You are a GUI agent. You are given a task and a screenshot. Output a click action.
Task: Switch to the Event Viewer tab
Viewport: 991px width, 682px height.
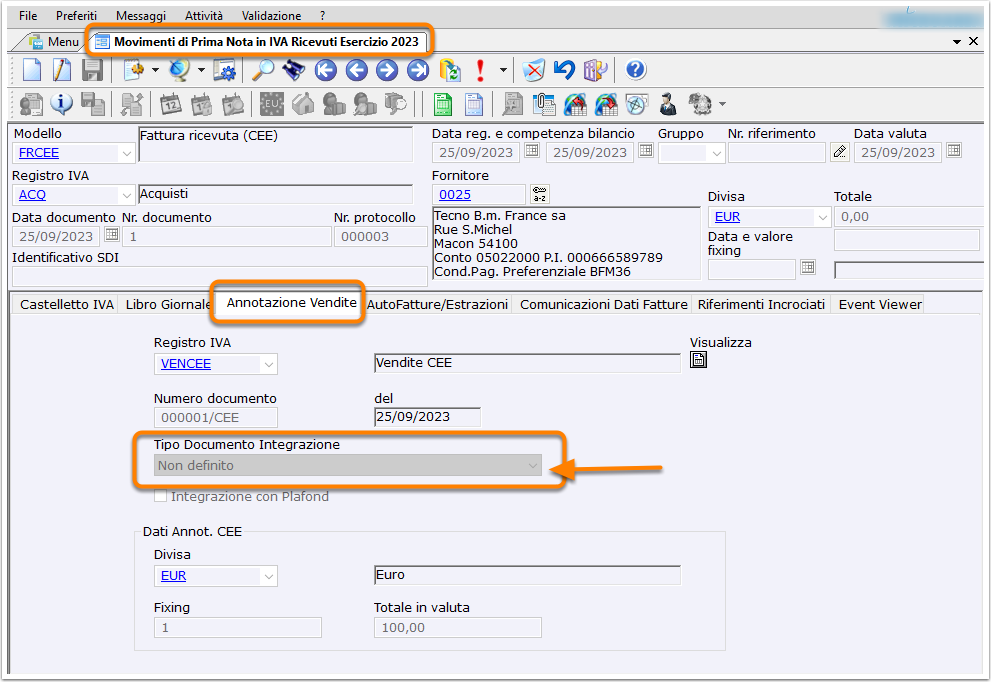coord(880,305)
